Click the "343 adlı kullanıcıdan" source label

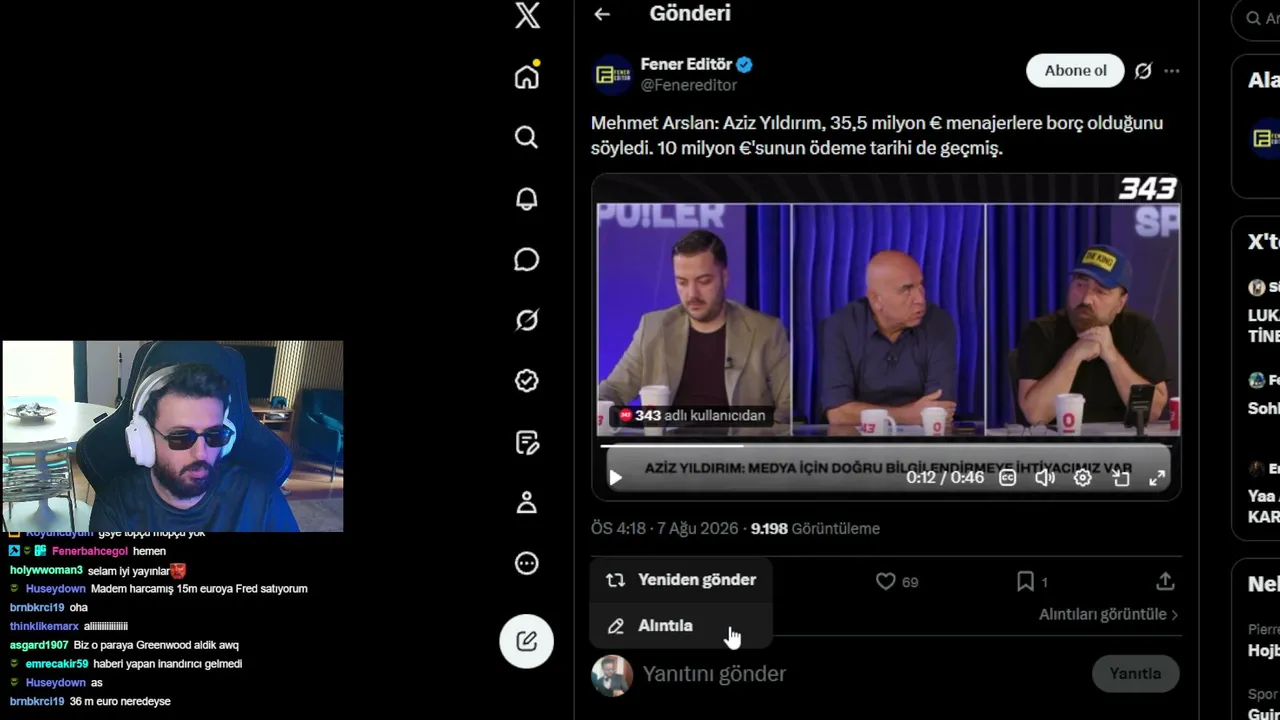(x=692, y=416)
